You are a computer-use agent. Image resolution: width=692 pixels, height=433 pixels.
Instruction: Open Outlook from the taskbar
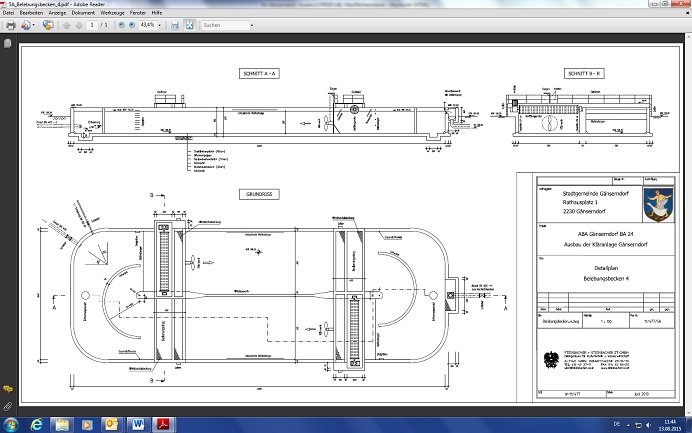point(112,425)
